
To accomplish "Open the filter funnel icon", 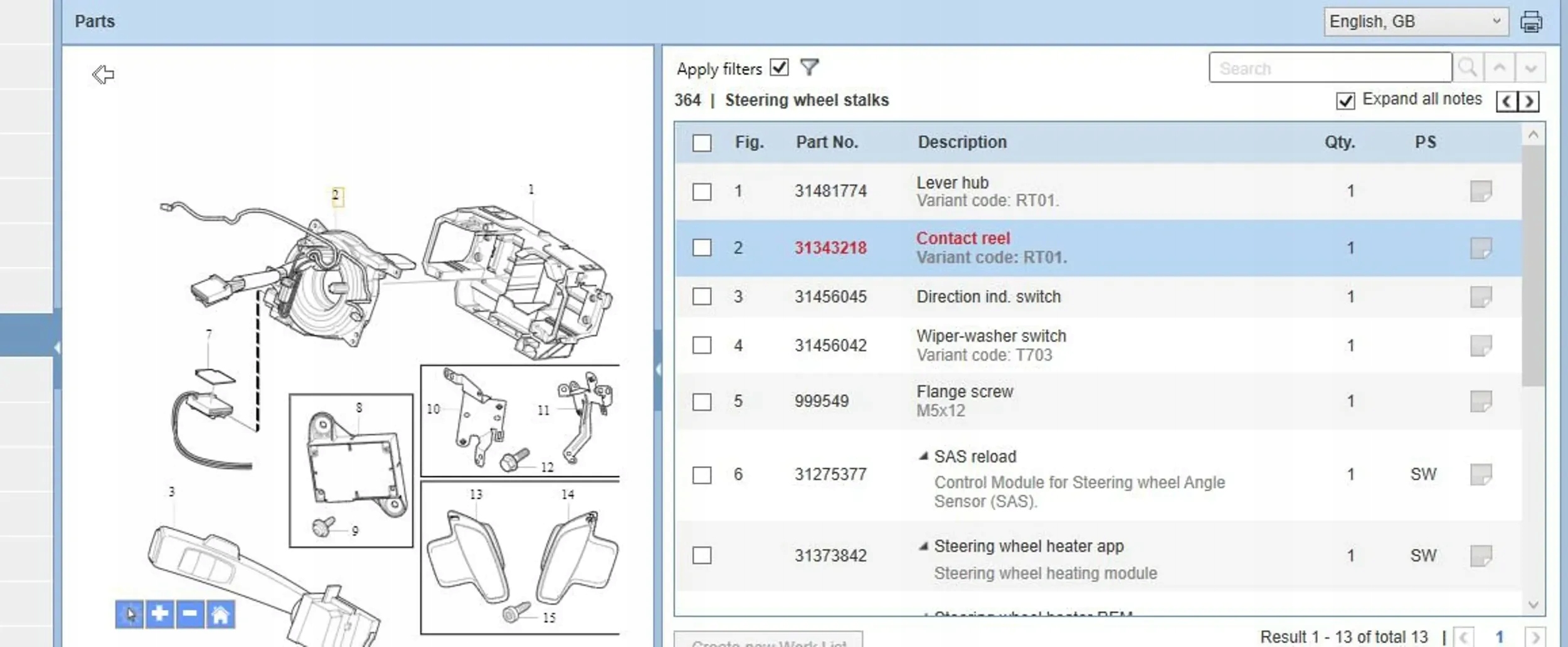I will point(810,67).
